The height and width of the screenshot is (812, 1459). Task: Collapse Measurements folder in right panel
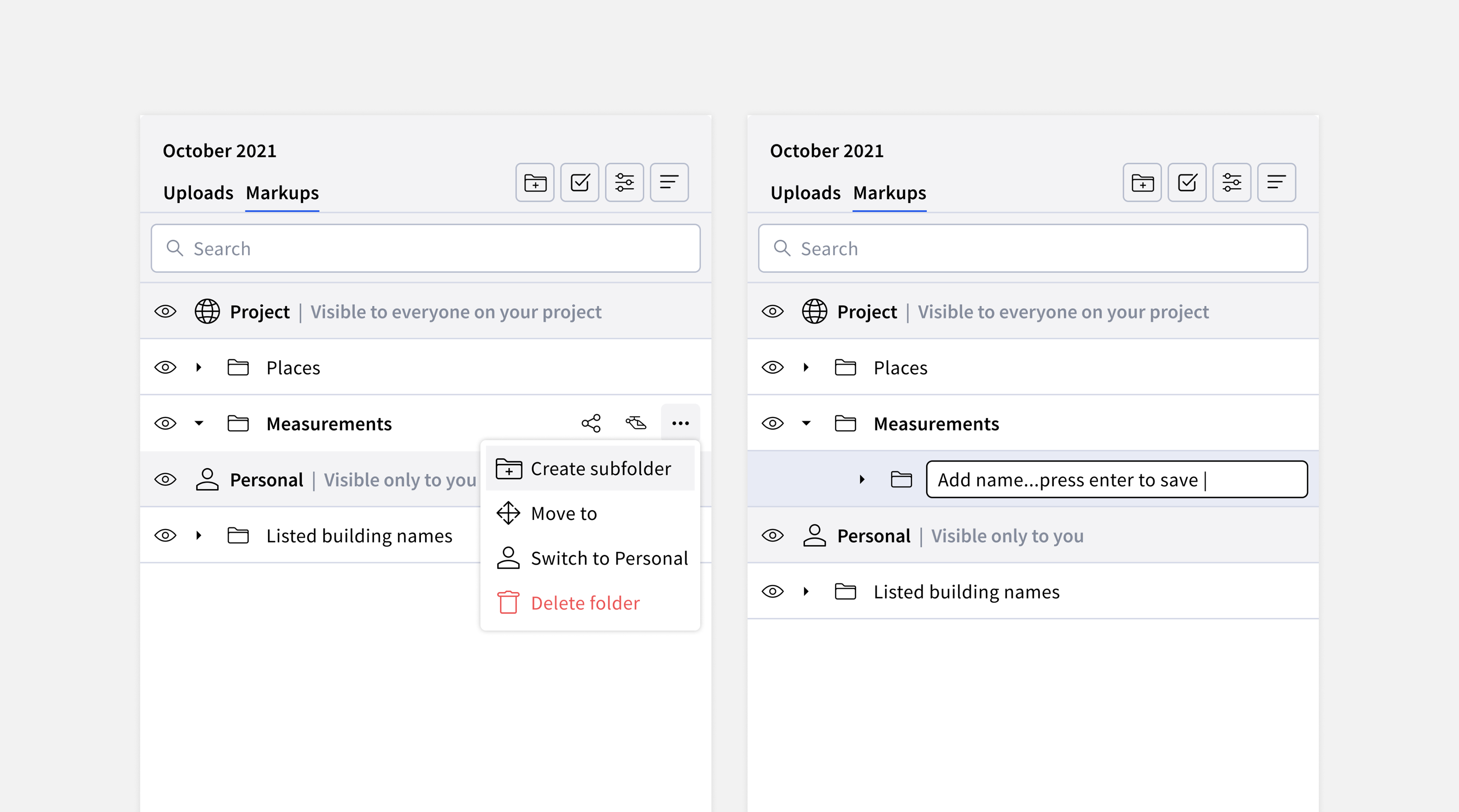(x=806, y=424)
